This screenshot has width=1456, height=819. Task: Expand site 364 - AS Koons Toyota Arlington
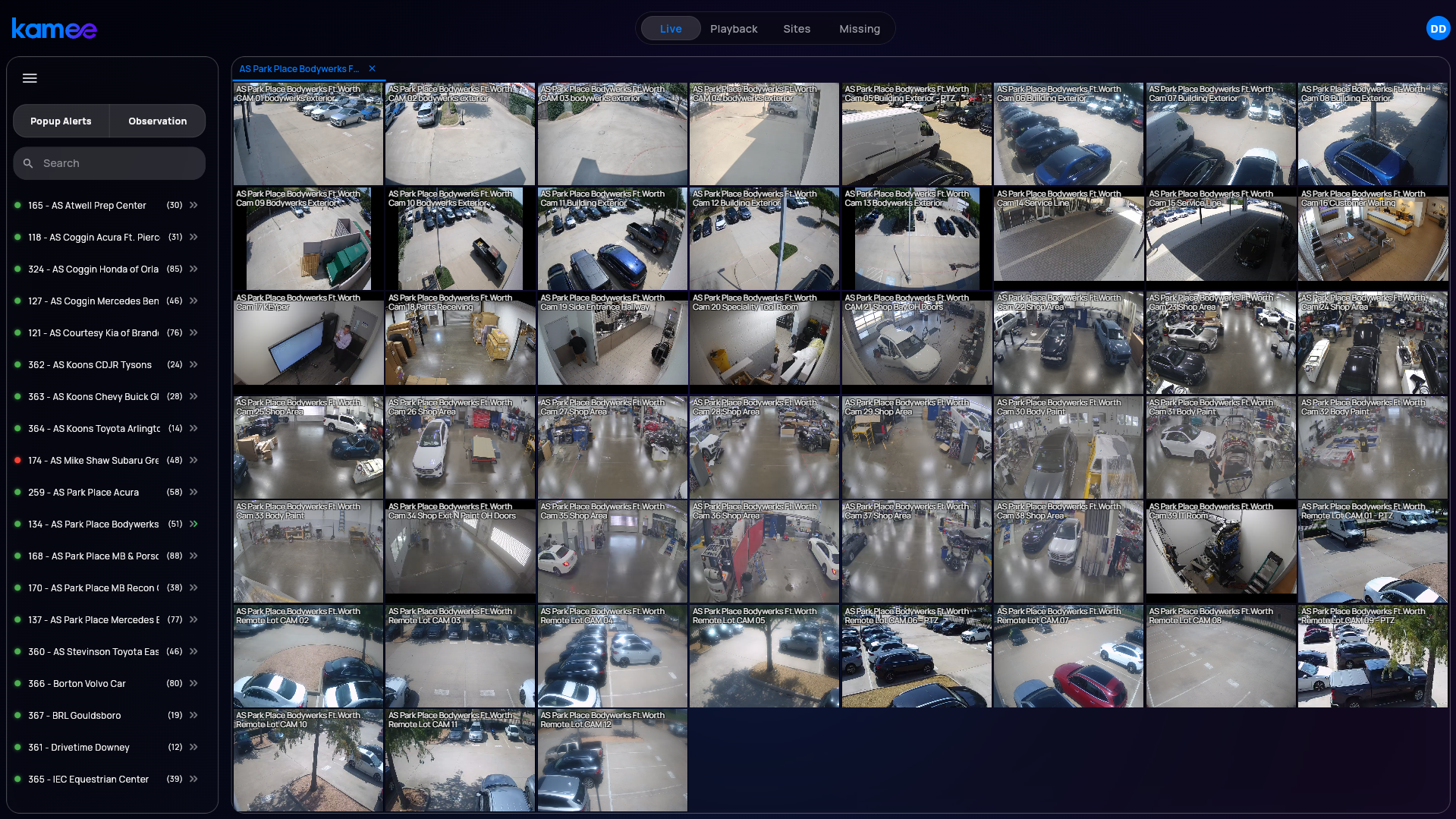[194, 428]
